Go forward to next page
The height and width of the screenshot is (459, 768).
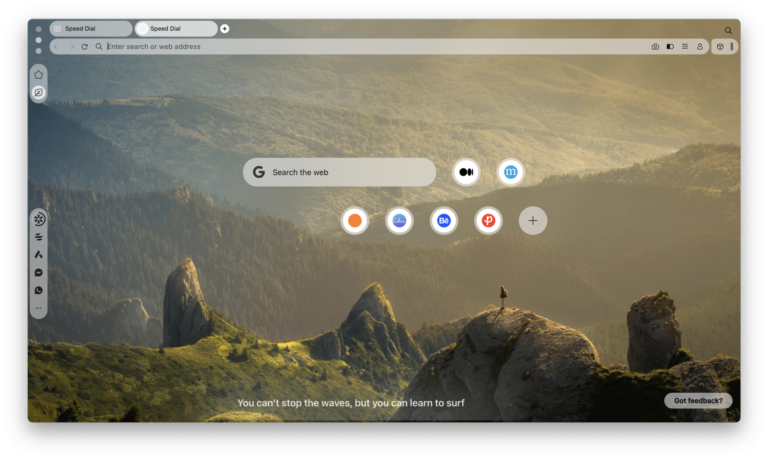pyautogui.click(x=72, y=47)
